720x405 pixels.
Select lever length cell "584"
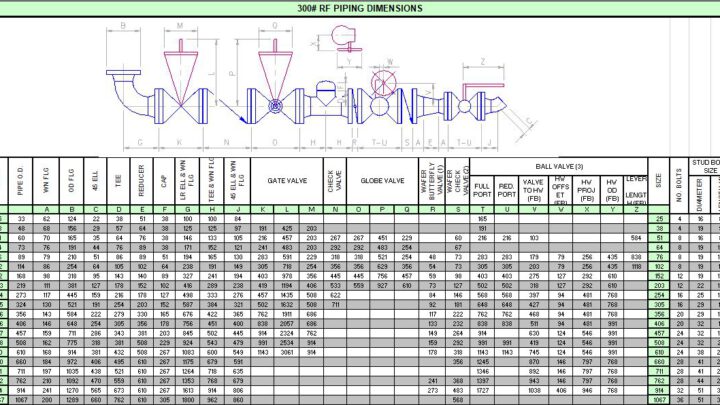click(636, 238)
